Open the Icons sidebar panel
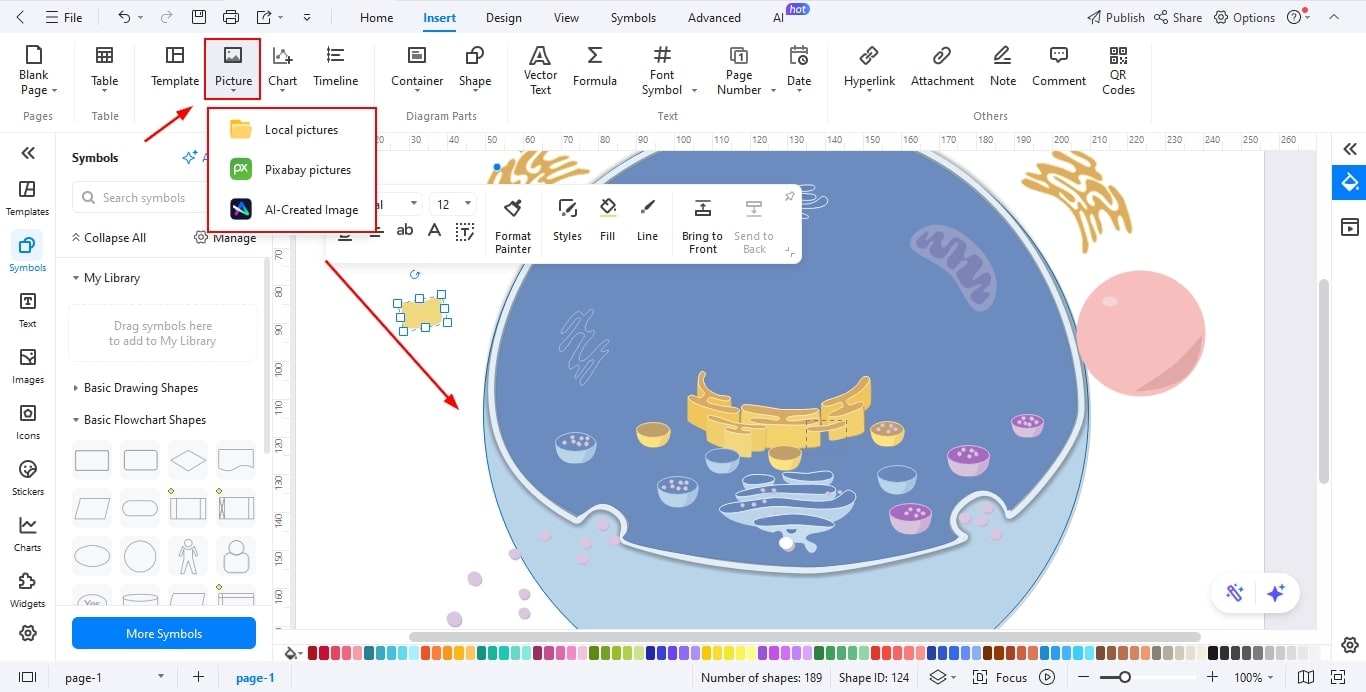Viewport: 1366px width, 692px height. [28, 422]
